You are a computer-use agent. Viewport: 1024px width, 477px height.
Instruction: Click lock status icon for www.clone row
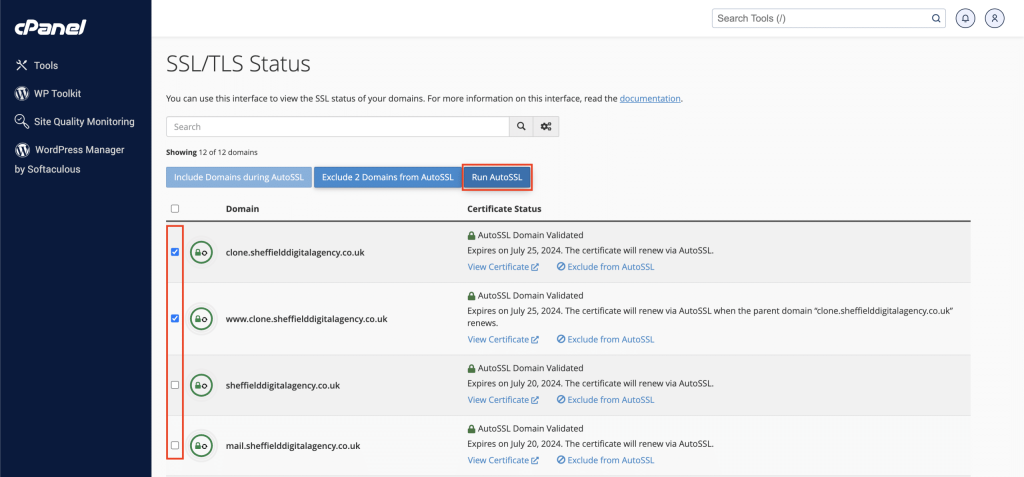point(201,319)
